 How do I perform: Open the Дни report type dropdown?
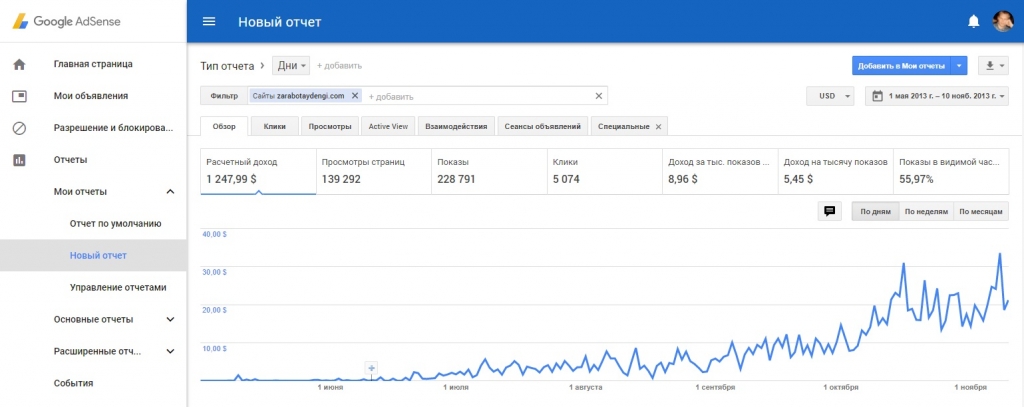pos(292,65)
